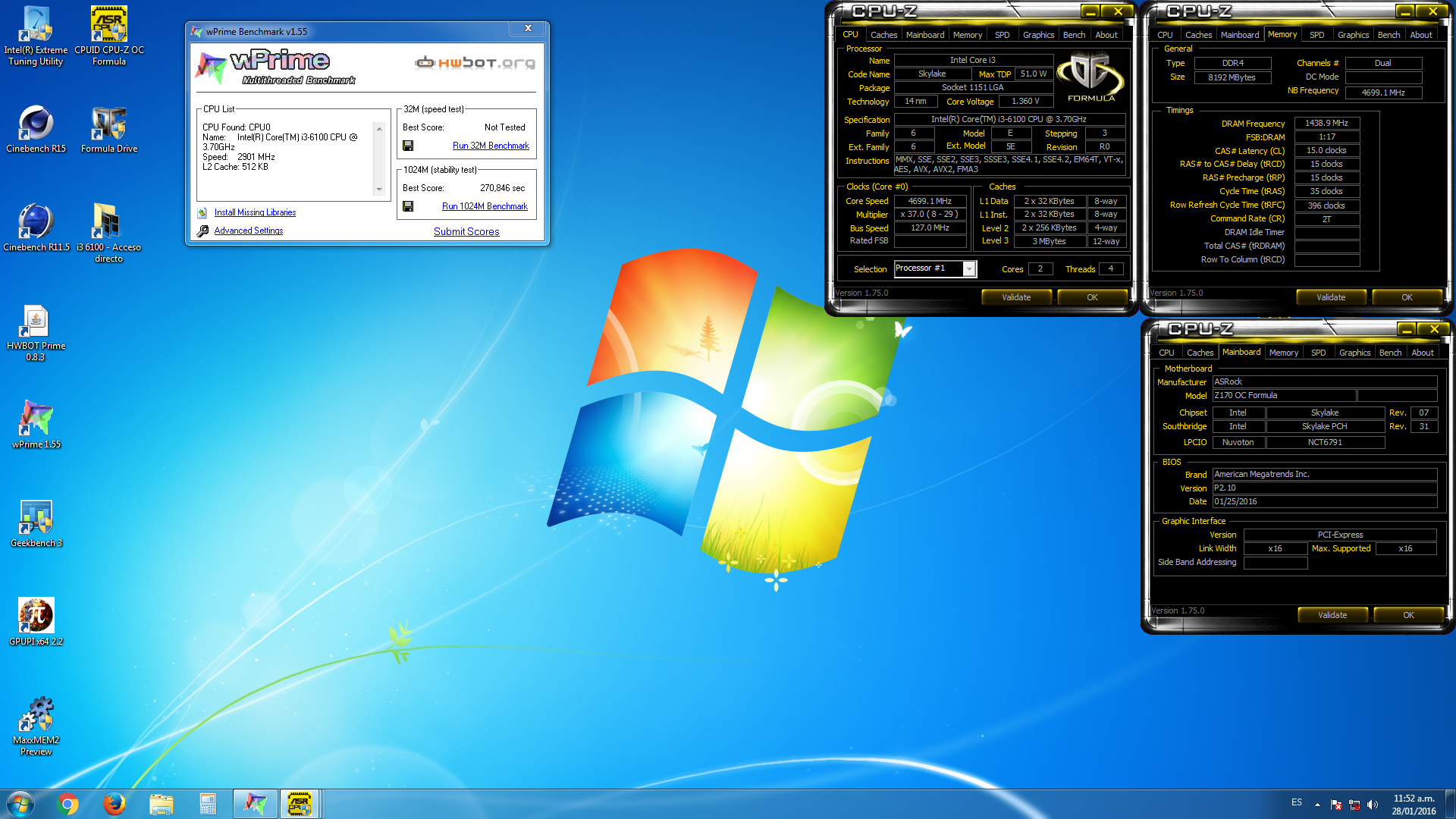The height and width of the screenshot is (819, 1456).
Task: Click DRAM Frequency value 1438.9 MHz
Action: (x=1326, y=123)
